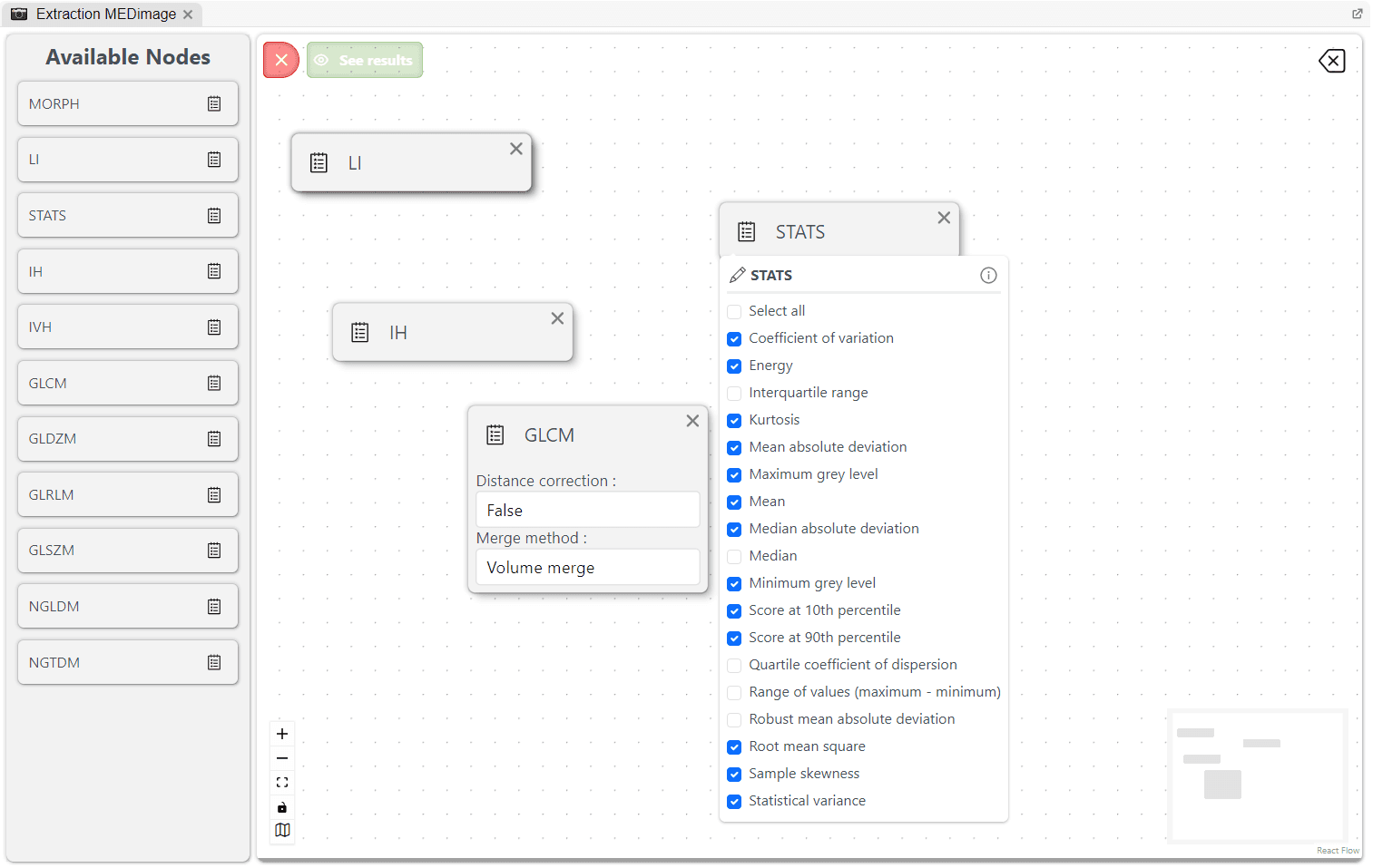This screenshot has width=1373, height=868.
Task: Enable the Select all checkbox
Action: (x=734, y=311)
